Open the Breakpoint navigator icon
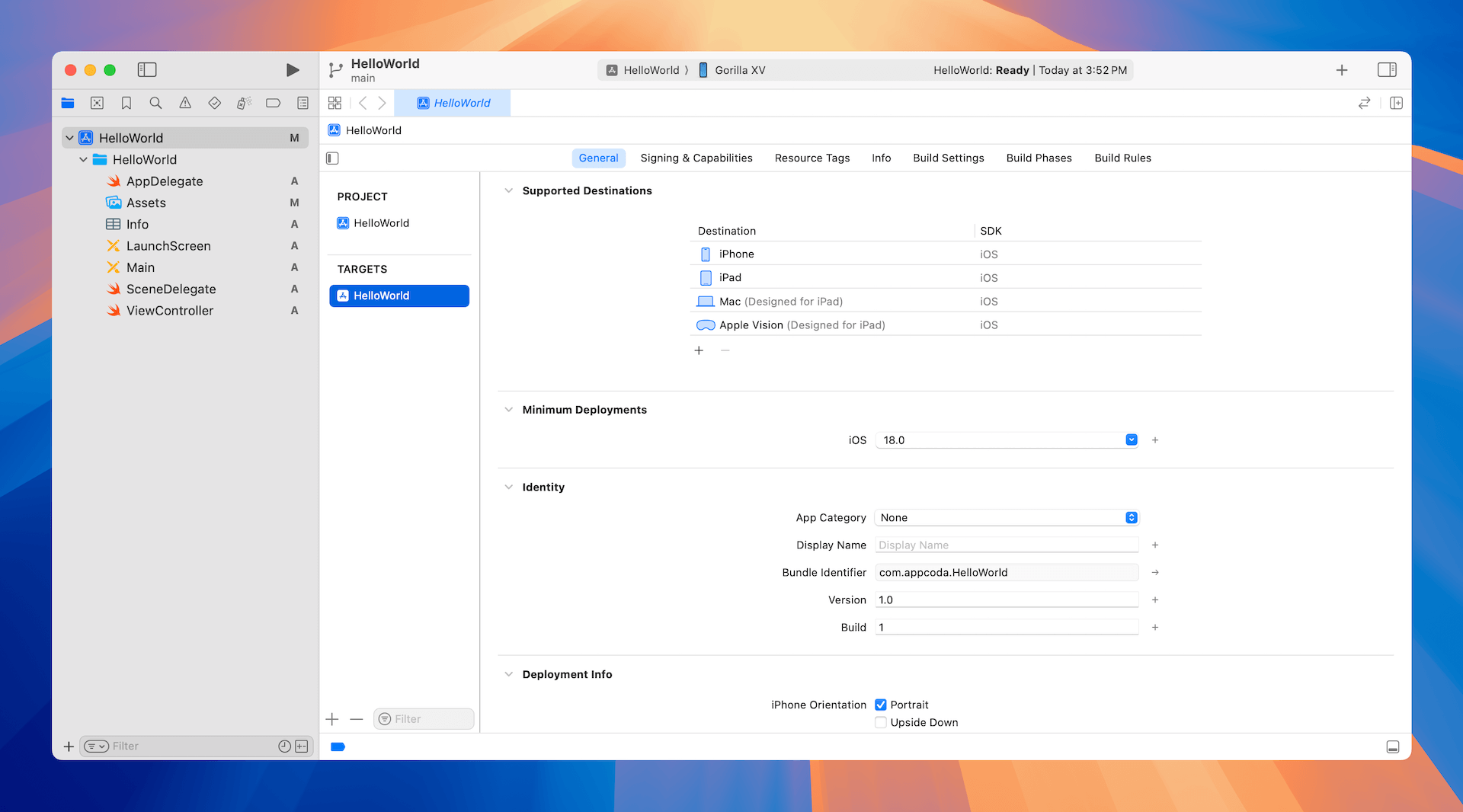The width and height of the screenshot is (1463, 812). point(273,103)
